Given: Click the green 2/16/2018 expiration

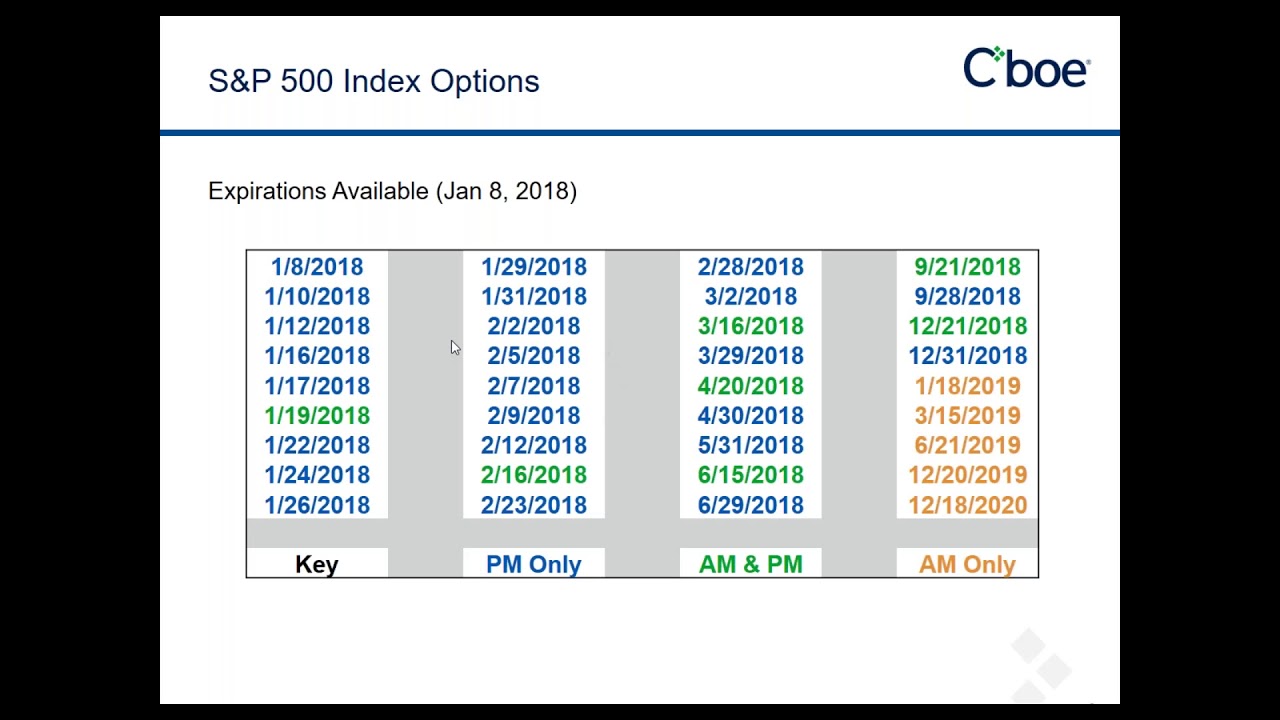Looking at the screenshot, I should pyautogui.click(x=534, y=475).
